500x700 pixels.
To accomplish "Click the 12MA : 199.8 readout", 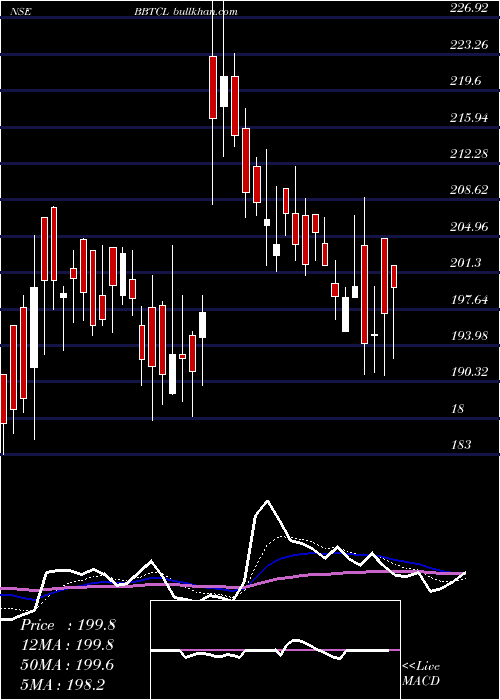I will click(67, 645).
